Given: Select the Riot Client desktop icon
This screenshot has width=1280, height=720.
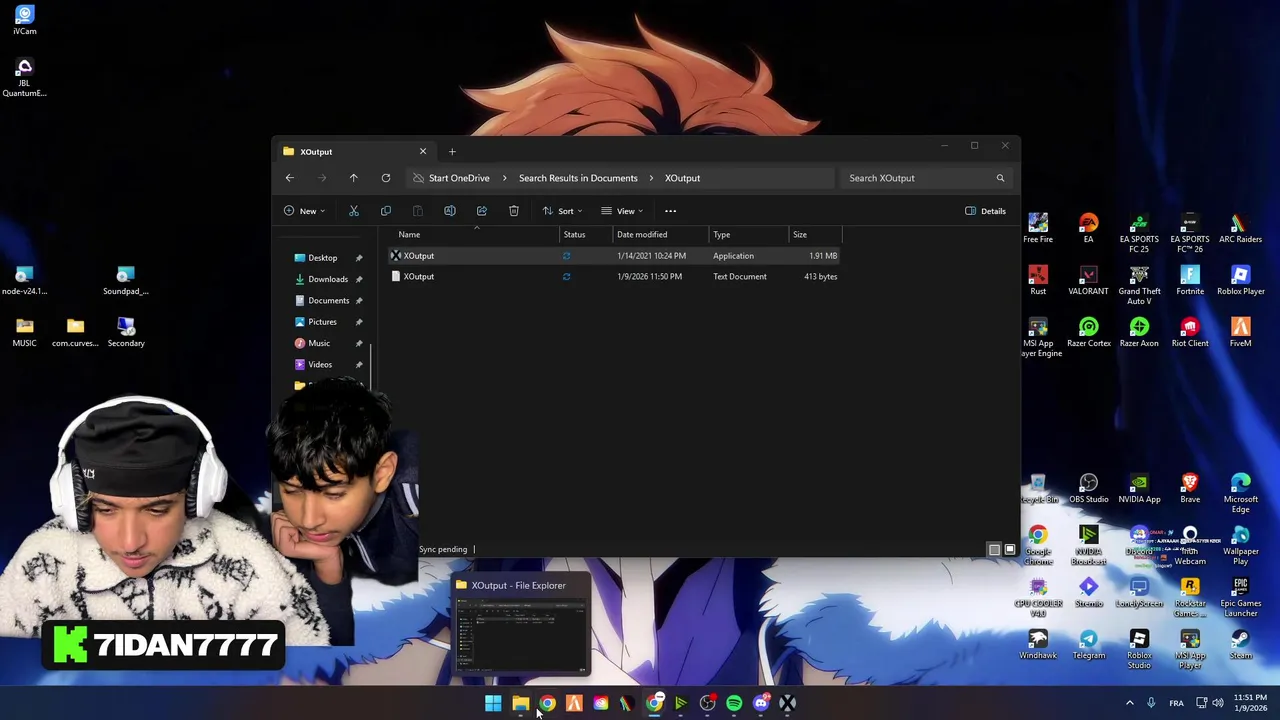Looking at the screenshot, I should [x=1190, y=333].
